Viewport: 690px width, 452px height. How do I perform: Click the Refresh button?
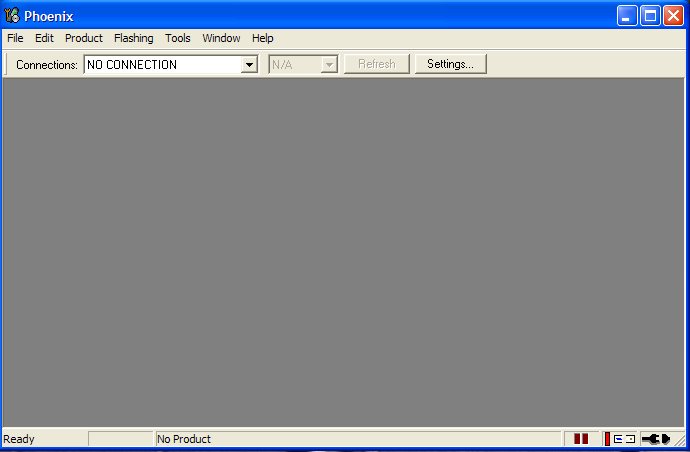point(377,64)
